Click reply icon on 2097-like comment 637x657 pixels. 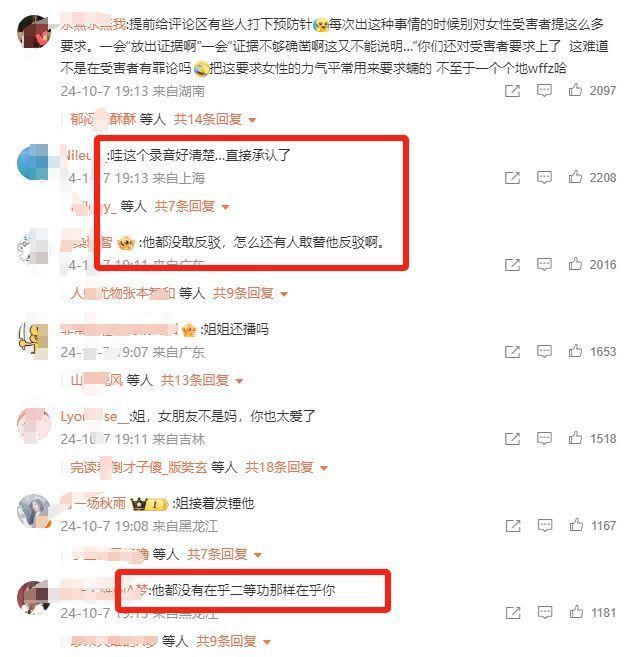point(544,90)
